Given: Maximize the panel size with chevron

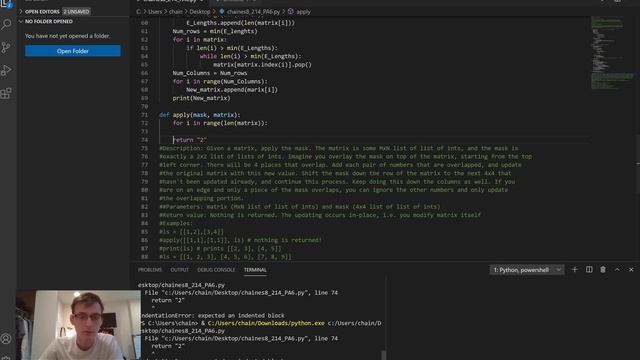Looking at the screenshot, I should pyautogui.click(x=617, y=269).
